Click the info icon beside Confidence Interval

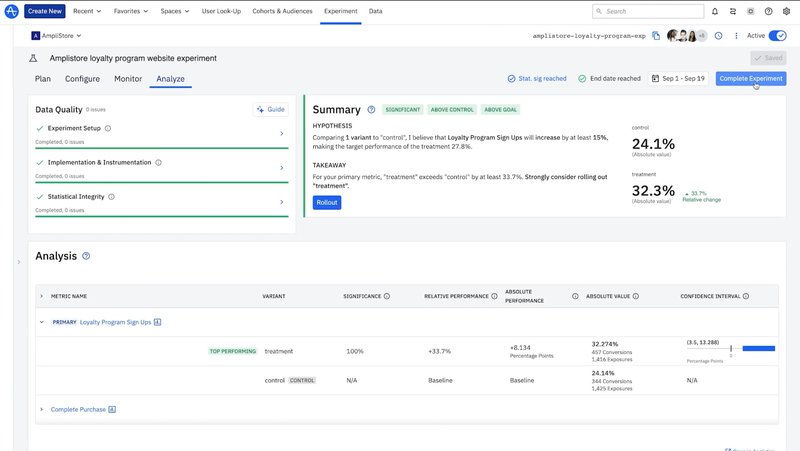746,296
